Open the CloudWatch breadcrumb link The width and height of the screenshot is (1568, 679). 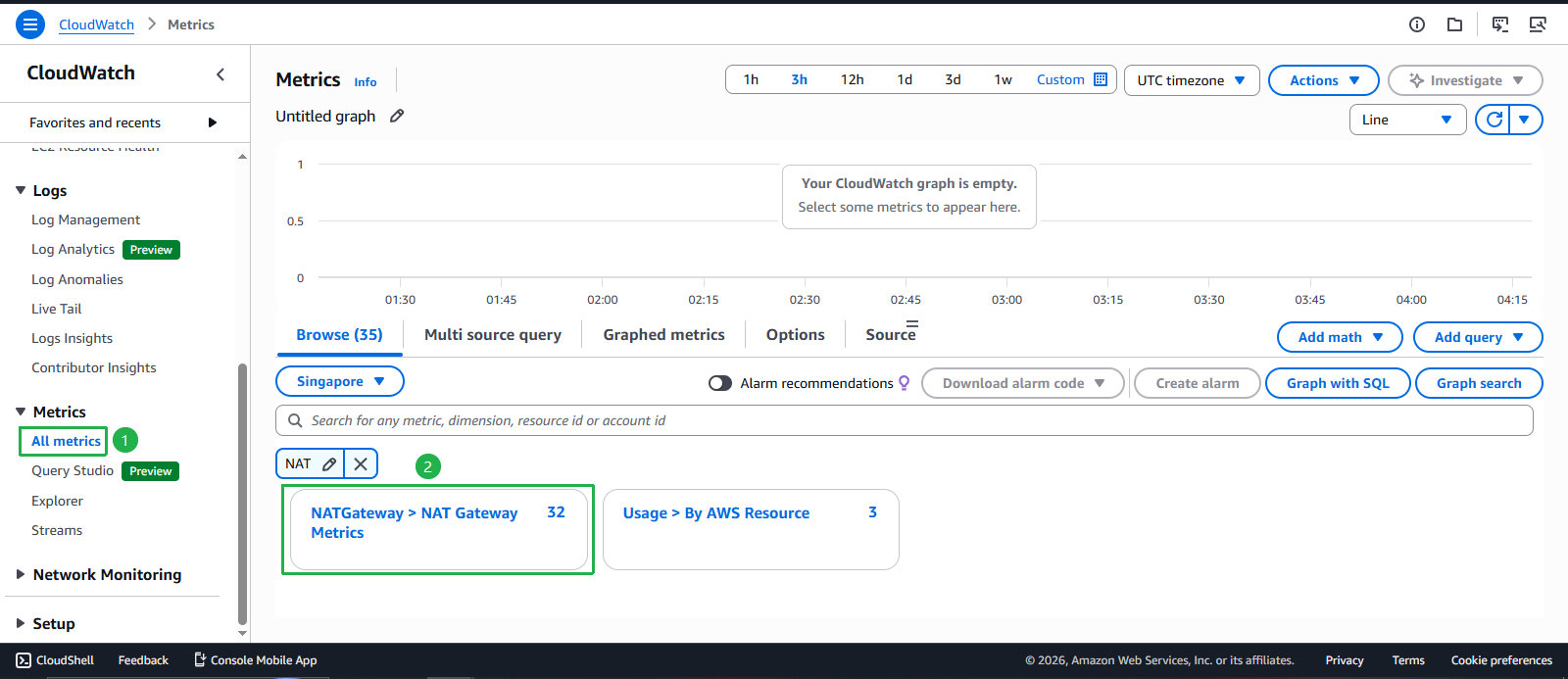coord(96,24)
